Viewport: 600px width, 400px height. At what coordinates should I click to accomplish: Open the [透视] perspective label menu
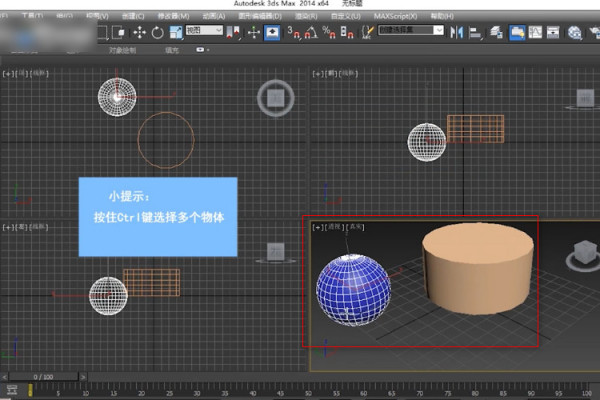point(334,227)
